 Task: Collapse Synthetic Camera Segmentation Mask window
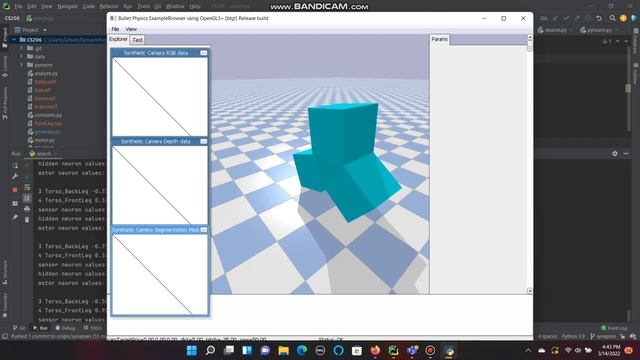pyautogui.click(x=203, y=230)
